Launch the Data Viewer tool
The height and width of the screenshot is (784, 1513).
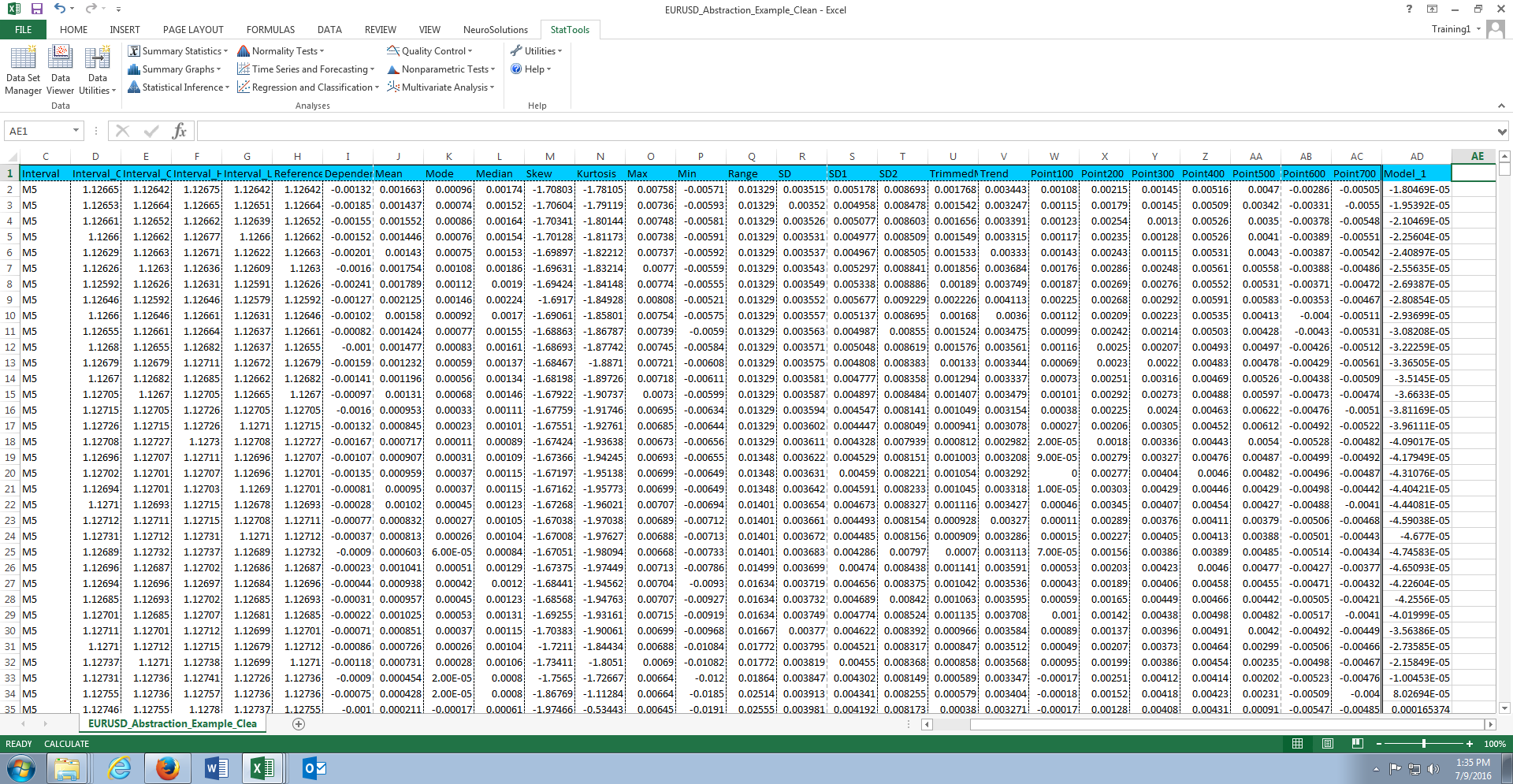61,70
